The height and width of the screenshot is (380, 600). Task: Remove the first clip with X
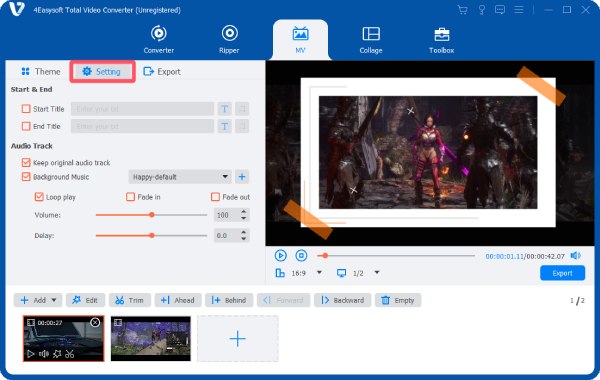pyautogui.click(x=95, y=322)
